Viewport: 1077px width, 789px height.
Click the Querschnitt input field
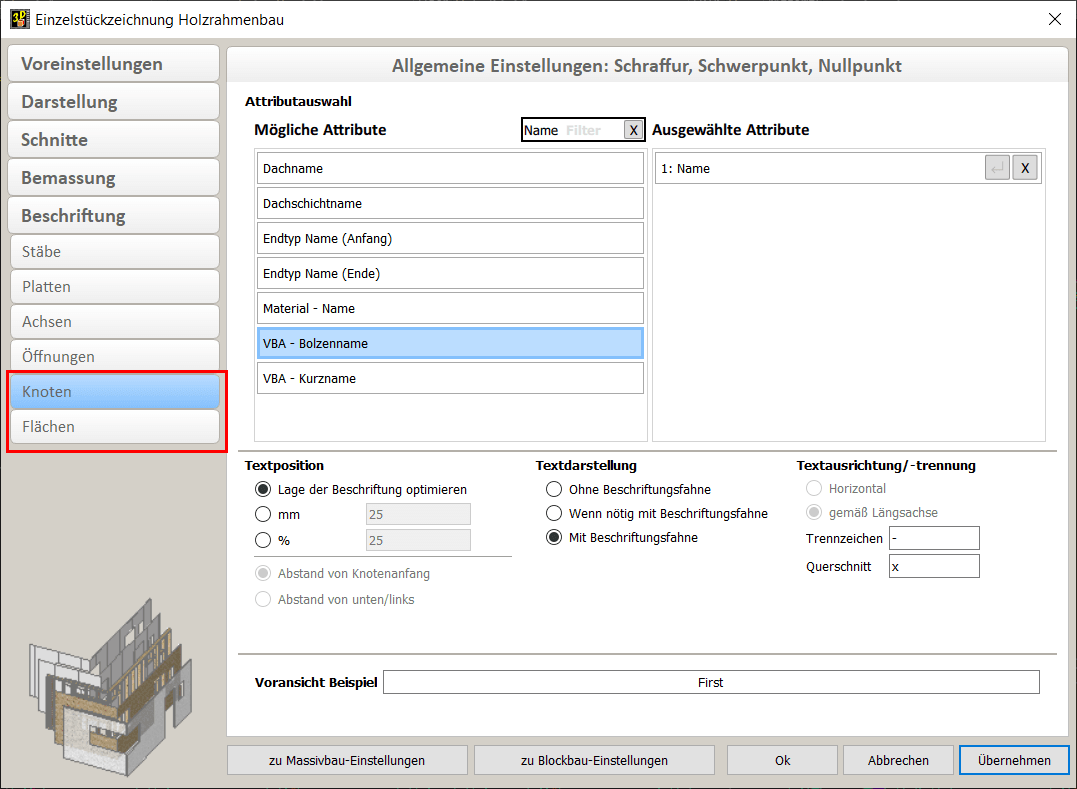[x=934, y=567]
